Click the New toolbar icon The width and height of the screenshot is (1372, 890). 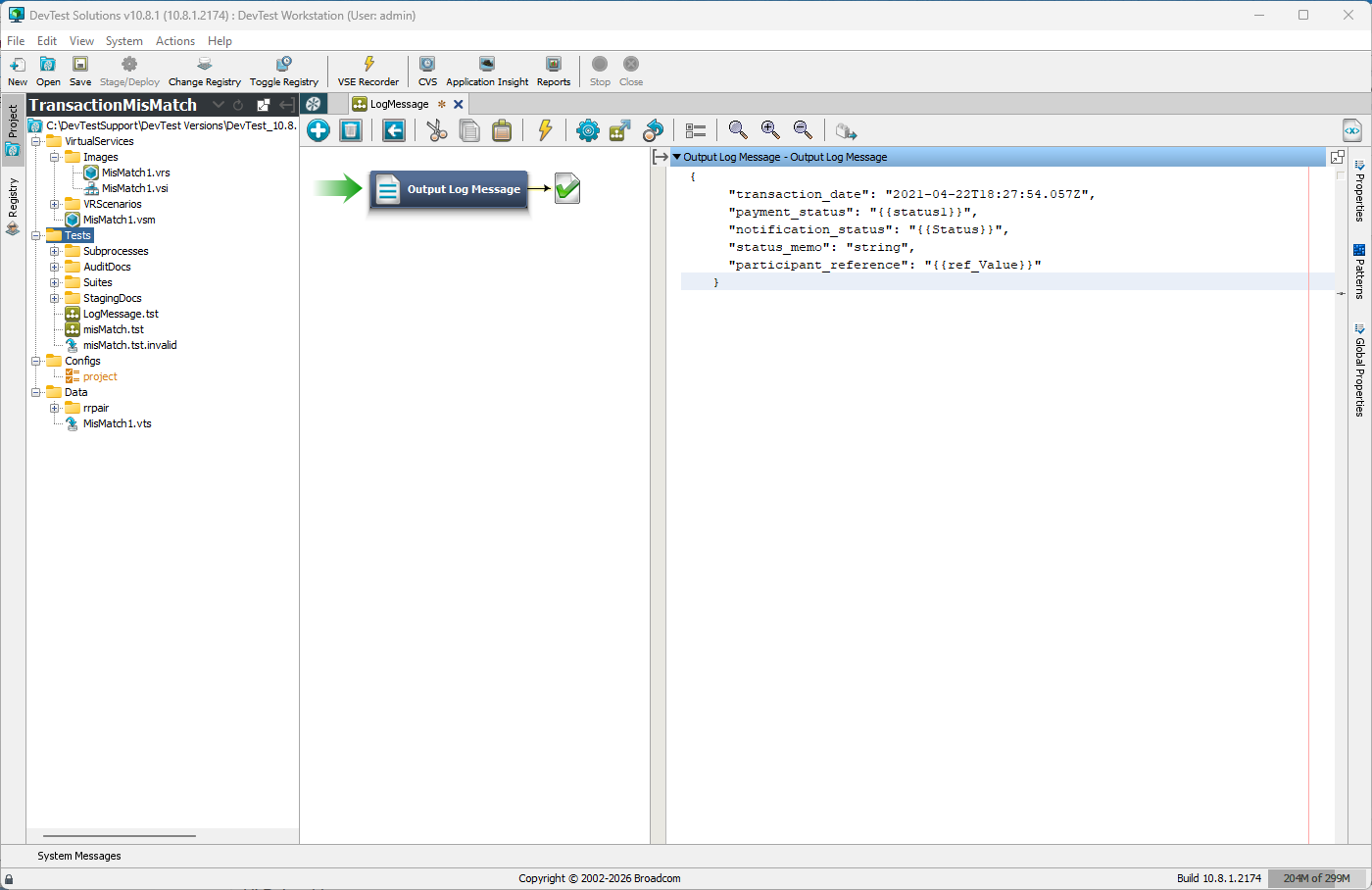(x=18, y=65)
